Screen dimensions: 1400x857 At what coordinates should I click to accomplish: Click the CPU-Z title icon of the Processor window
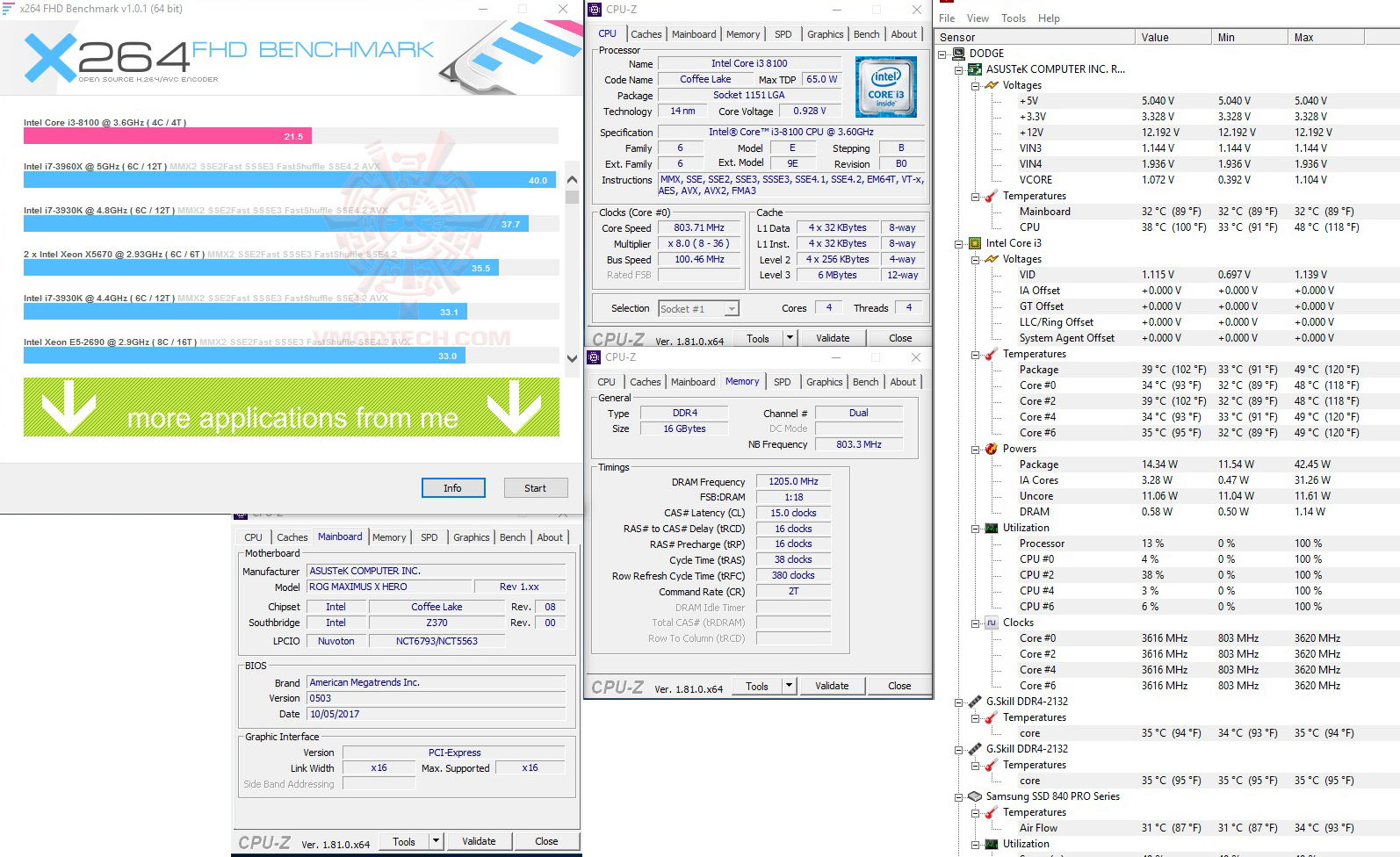click(x=594, y=9)
